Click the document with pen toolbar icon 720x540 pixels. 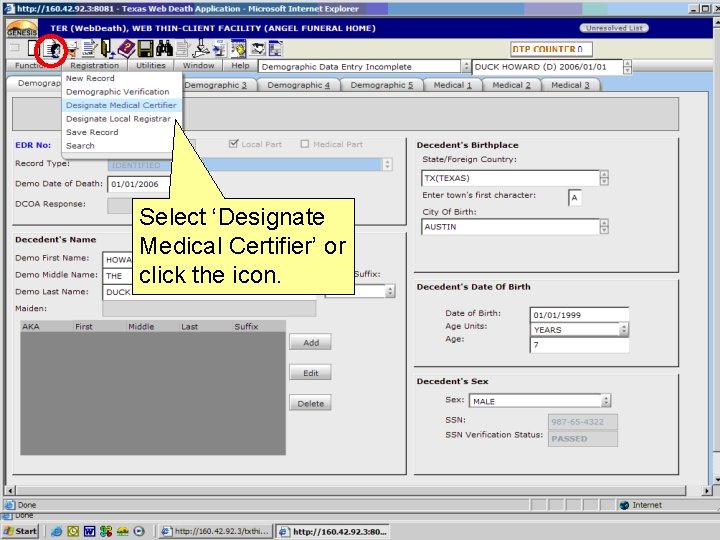click(90, 48)
